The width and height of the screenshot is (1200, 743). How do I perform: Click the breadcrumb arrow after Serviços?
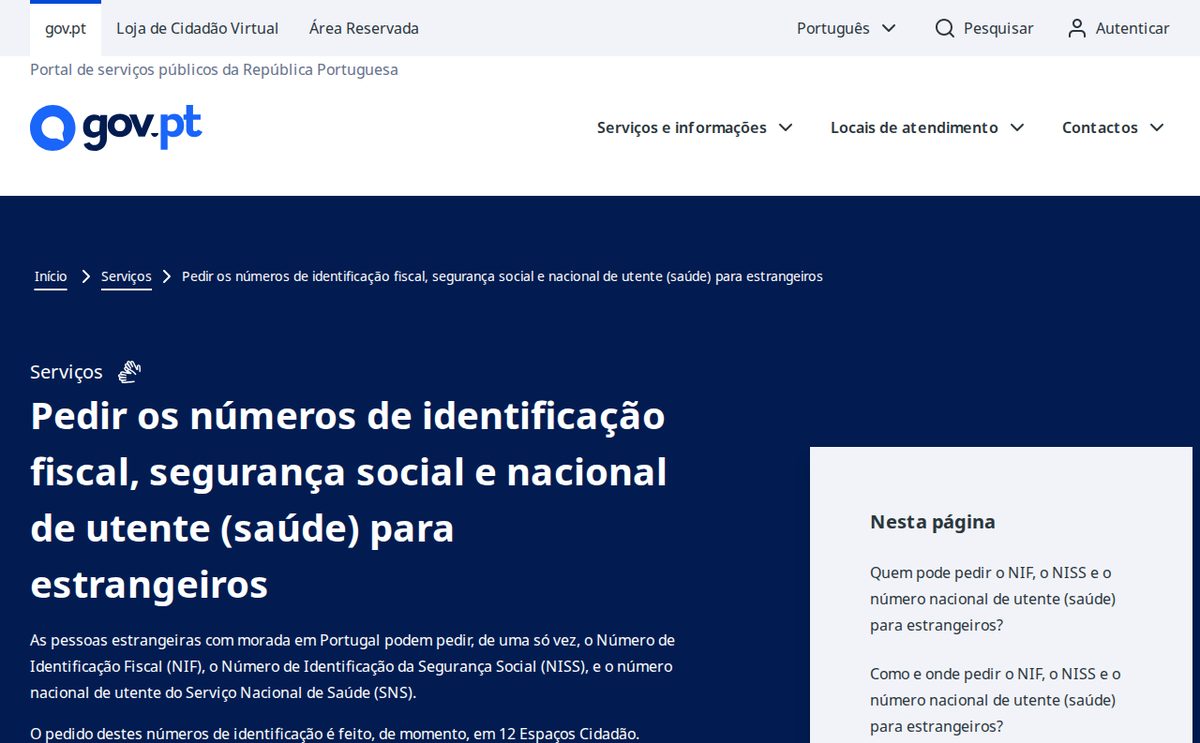[167, 276]
